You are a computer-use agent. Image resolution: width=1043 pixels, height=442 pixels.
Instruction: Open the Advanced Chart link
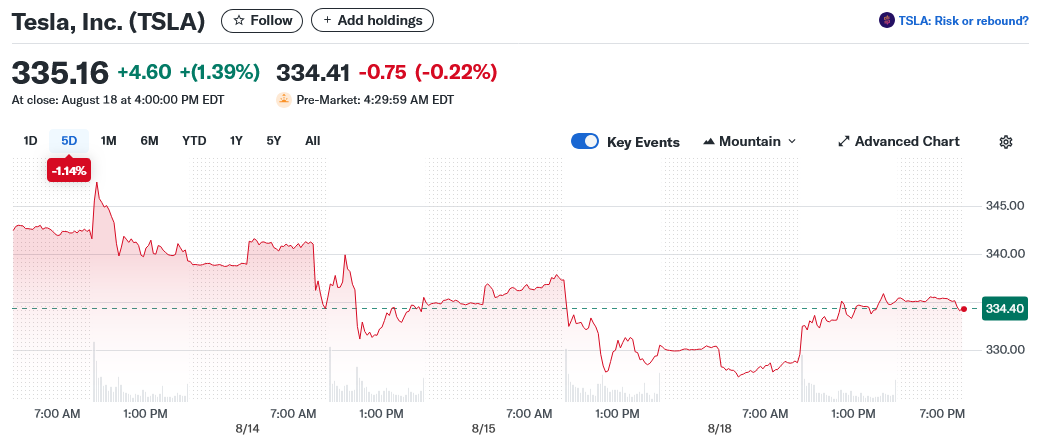[899, 142]
